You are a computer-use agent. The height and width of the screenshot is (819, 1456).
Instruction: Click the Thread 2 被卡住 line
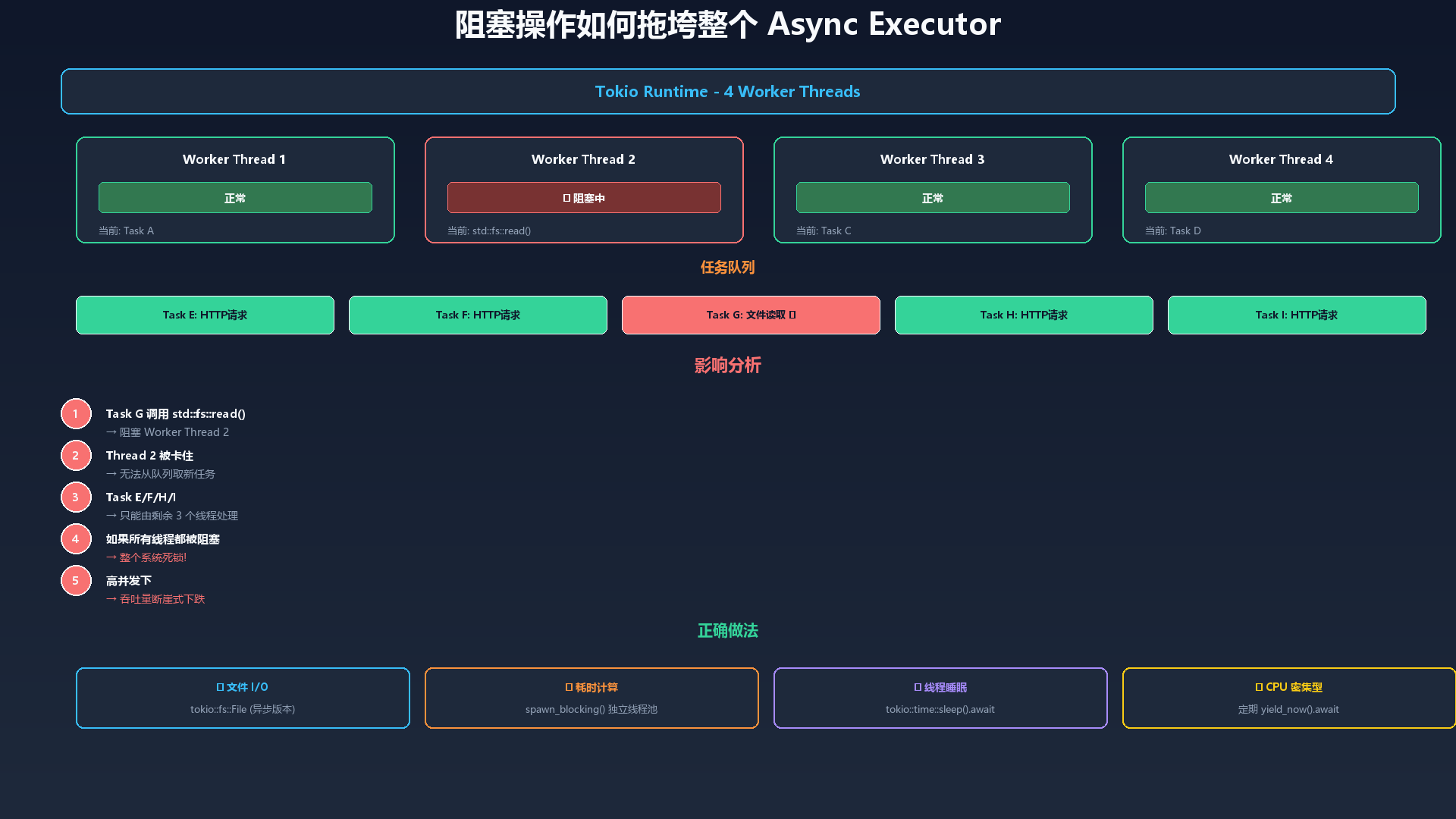pyautogui.click(x=149, y=456)
